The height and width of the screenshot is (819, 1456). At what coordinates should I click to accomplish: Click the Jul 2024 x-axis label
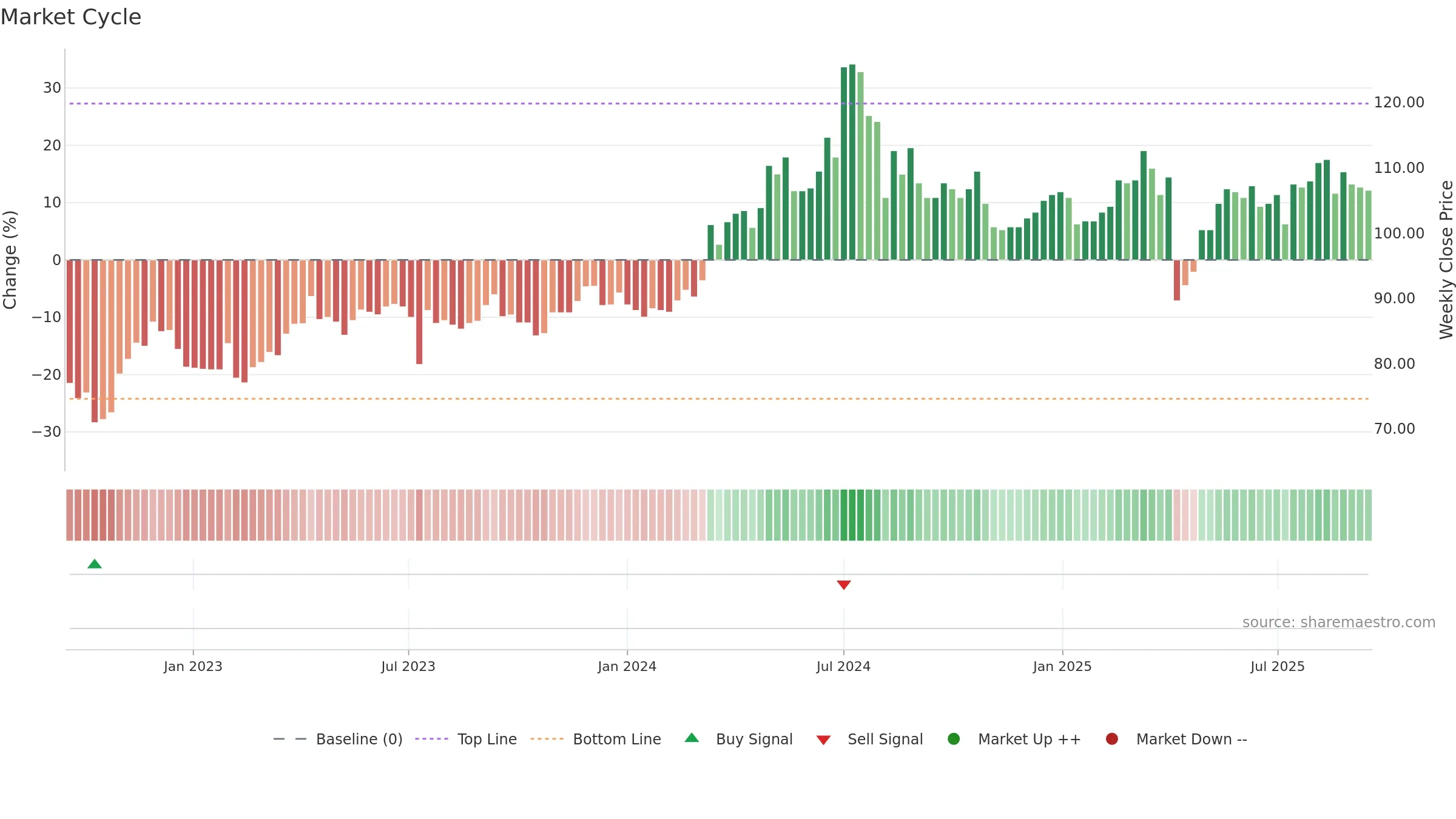[x=843, y=667]
